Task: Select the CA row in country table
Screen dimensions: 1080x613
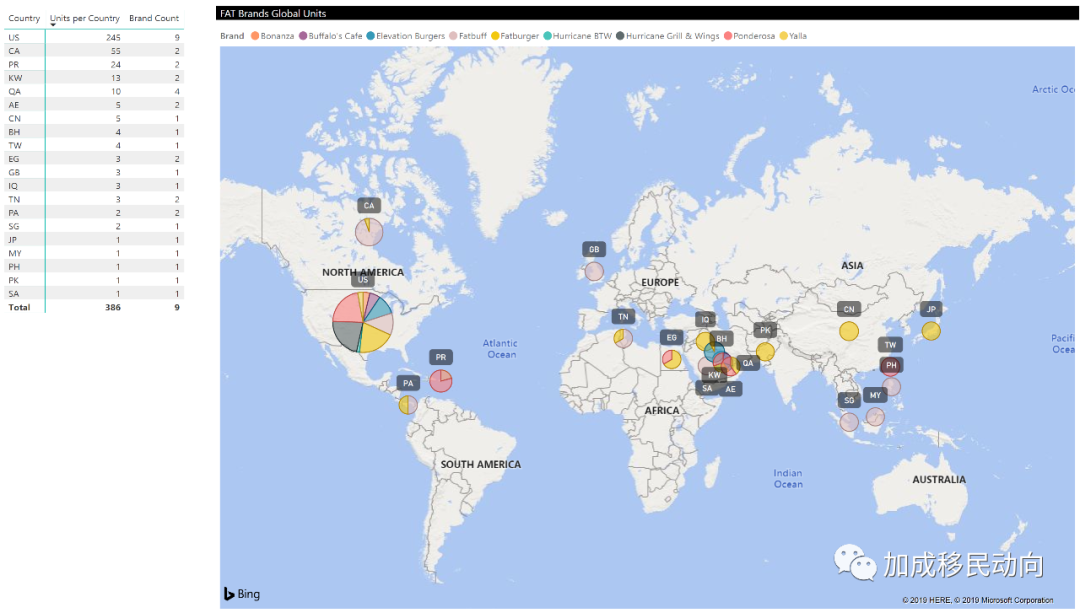Action: 94,51
